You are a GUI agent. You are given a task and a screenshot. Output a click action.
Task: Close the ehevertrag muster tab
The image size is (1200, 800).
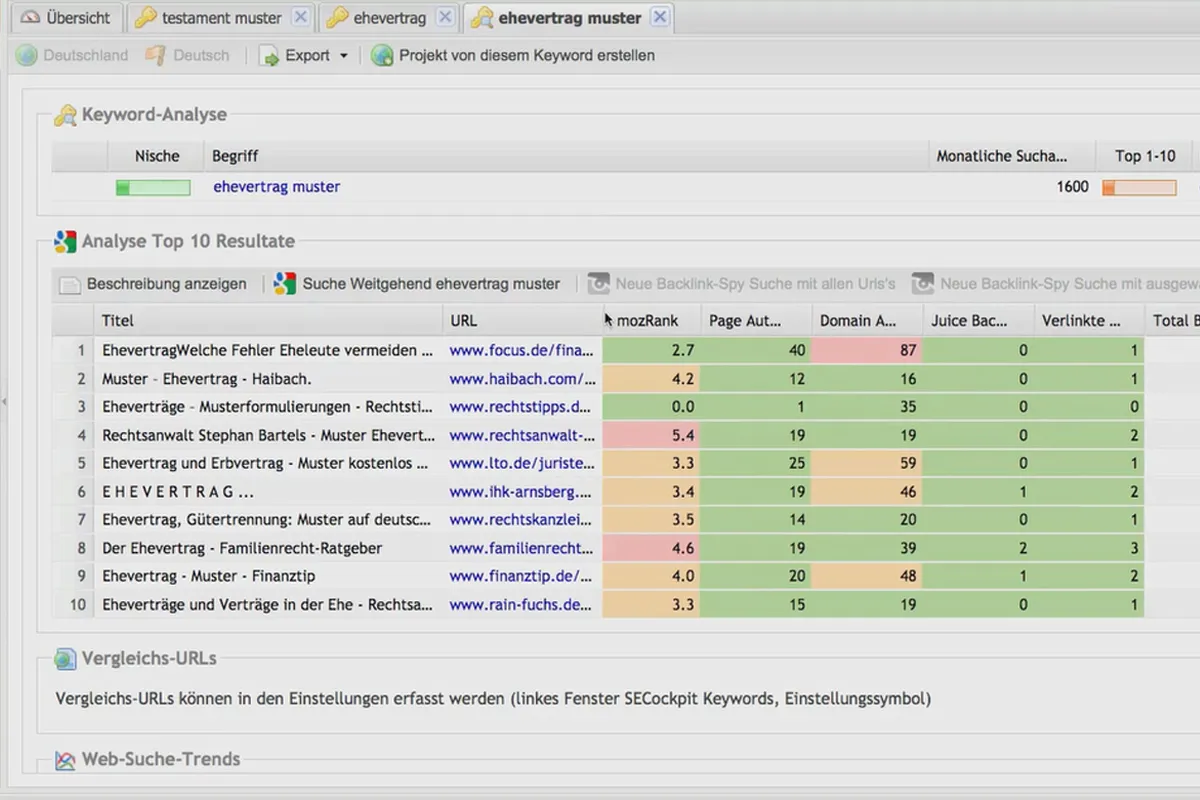659,18
